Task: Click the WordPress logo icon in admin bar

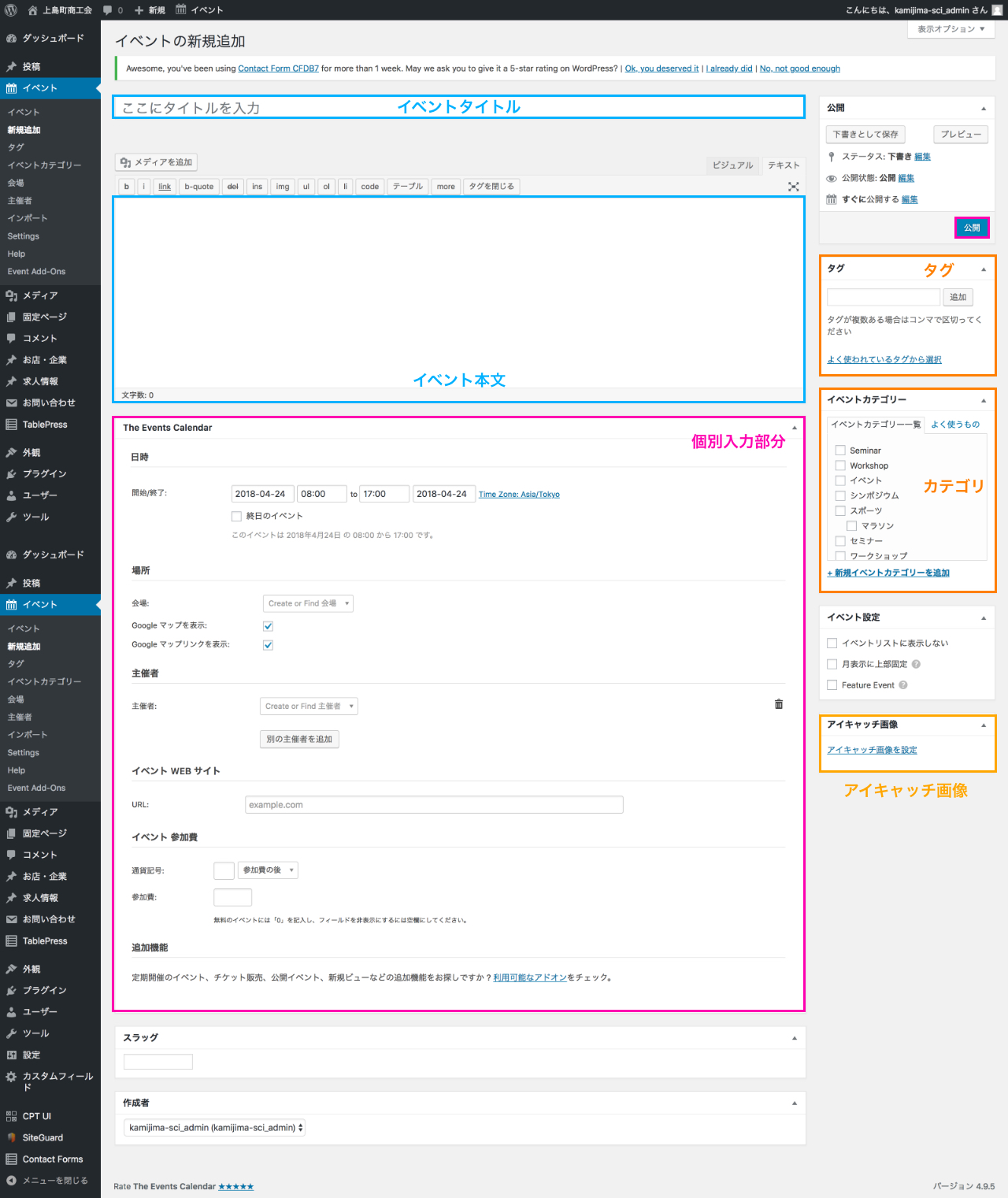Action: 11,10
